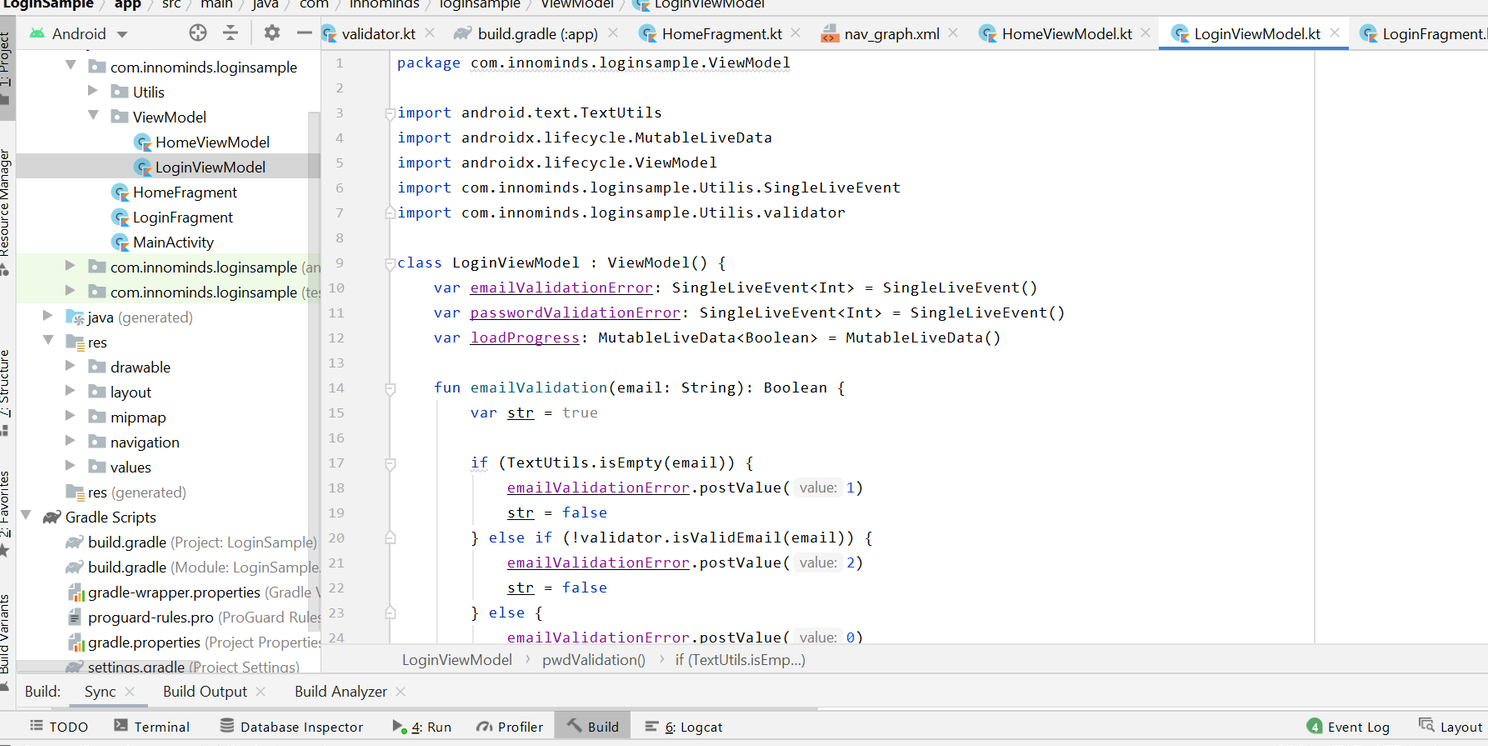Click pwdValidation() in the breadcrumb bar
This screenshot has width=1488, height=746.
593,659
